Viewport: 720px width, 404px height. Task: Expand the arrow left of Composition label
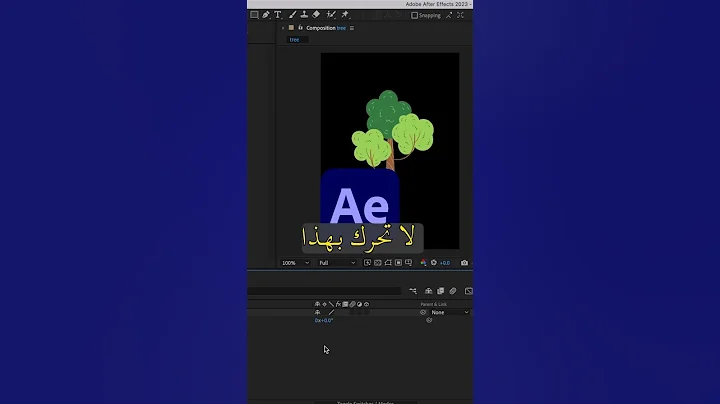(x=283, y=28)
